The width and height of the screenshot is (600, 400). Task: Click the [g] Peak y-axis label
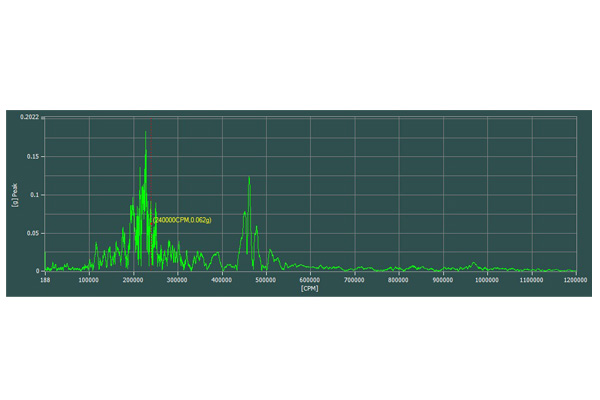15,194
